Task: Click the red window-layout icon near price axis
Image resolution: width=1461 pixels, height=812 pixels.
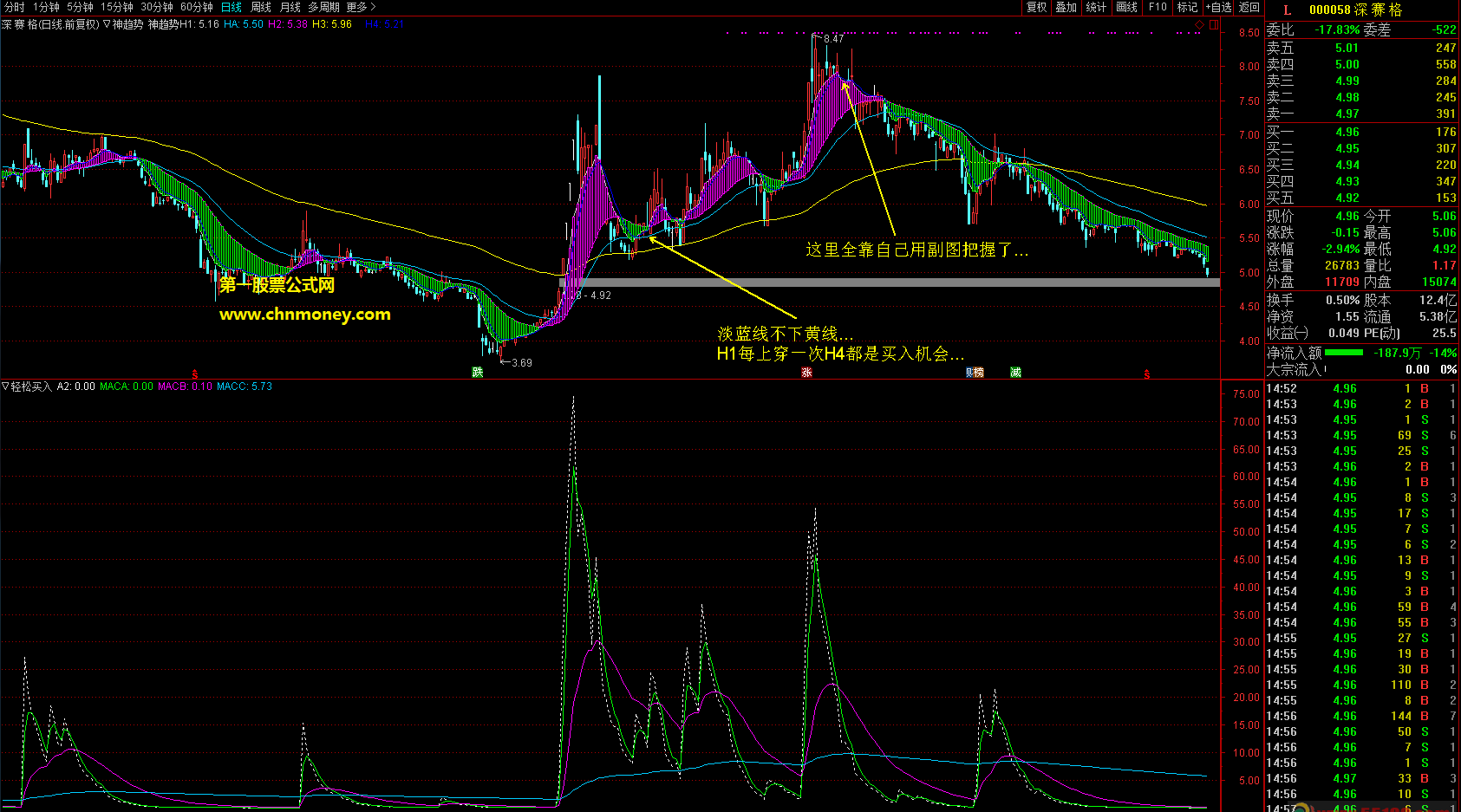Action: (1214, 25)
